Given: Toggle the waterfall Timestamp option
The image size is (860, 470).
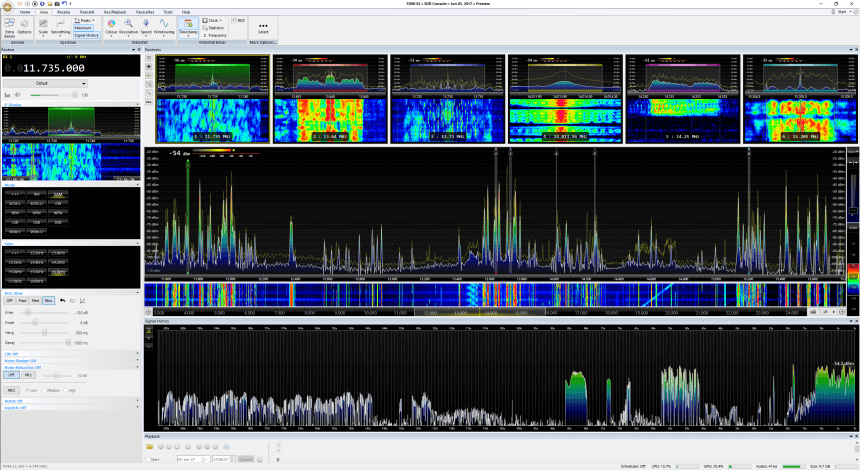Looking at the screenshot, I should 188,27.
